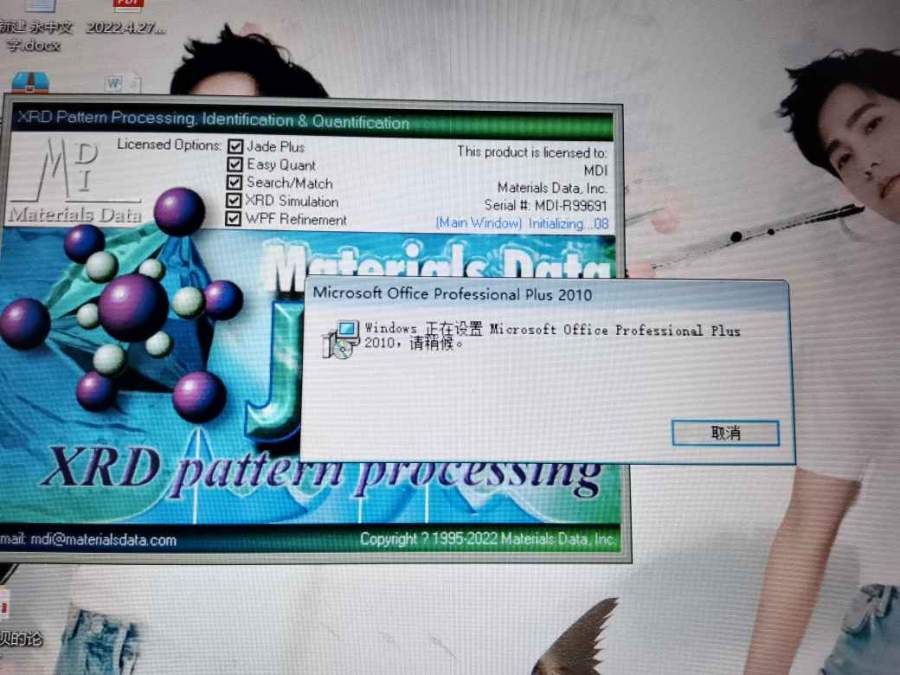Click the 'Licensed Options:' label
Viewport: 900px width, 675px height.
pos(169,145)
